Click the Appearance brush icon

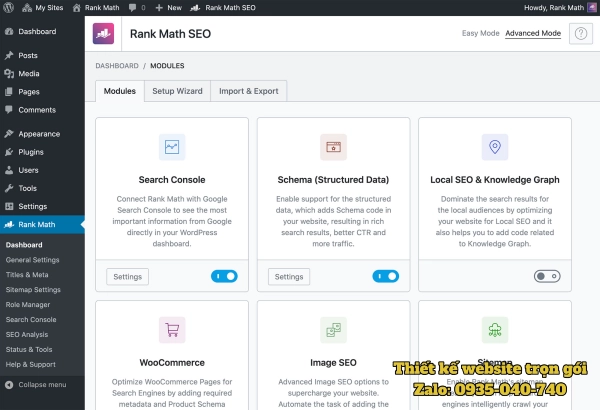point(9,134)
